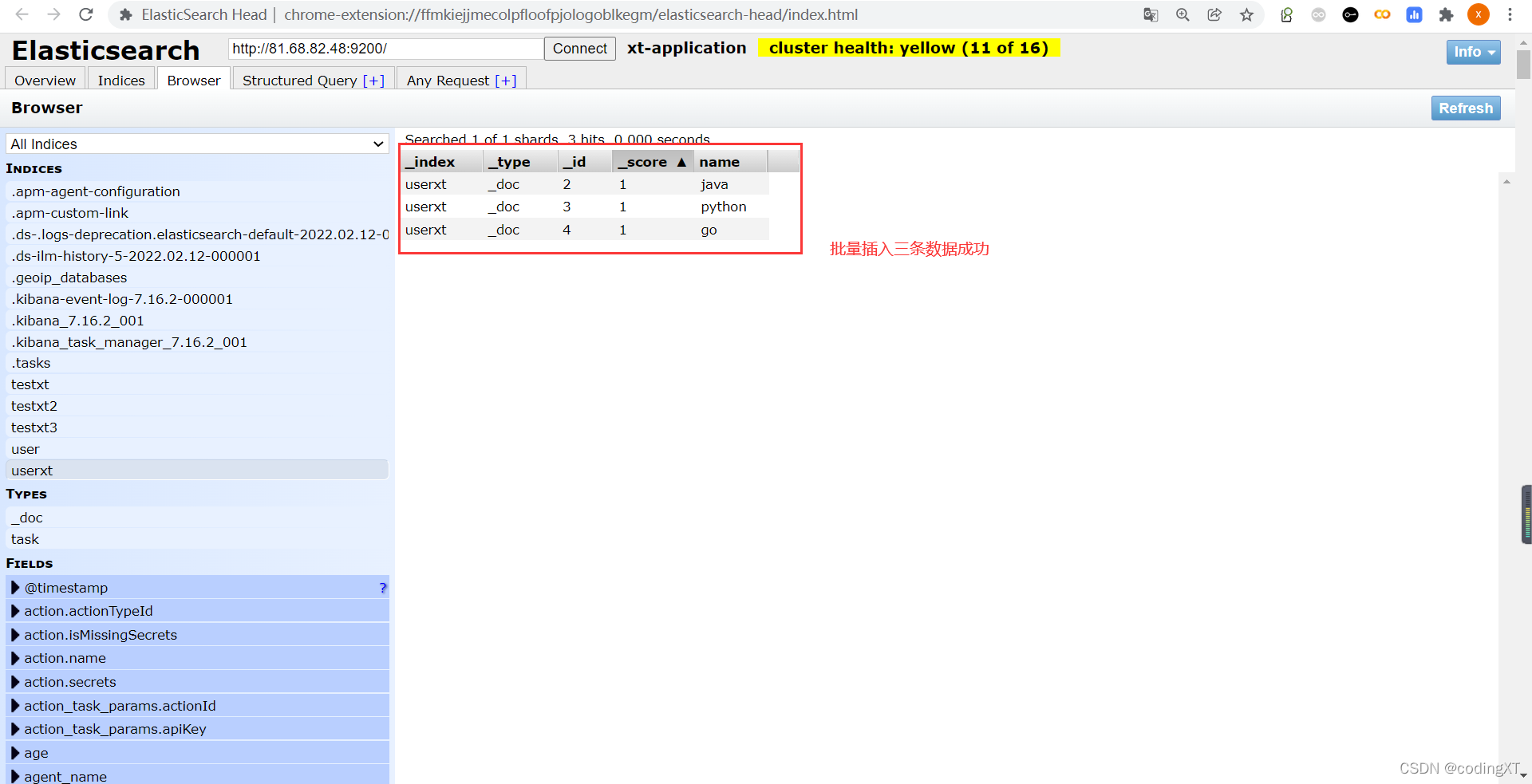Select the .kibana-event-log-7.16.2-000001 index
This screenshot has width=1532, height=784.
(x=197, y=299)
